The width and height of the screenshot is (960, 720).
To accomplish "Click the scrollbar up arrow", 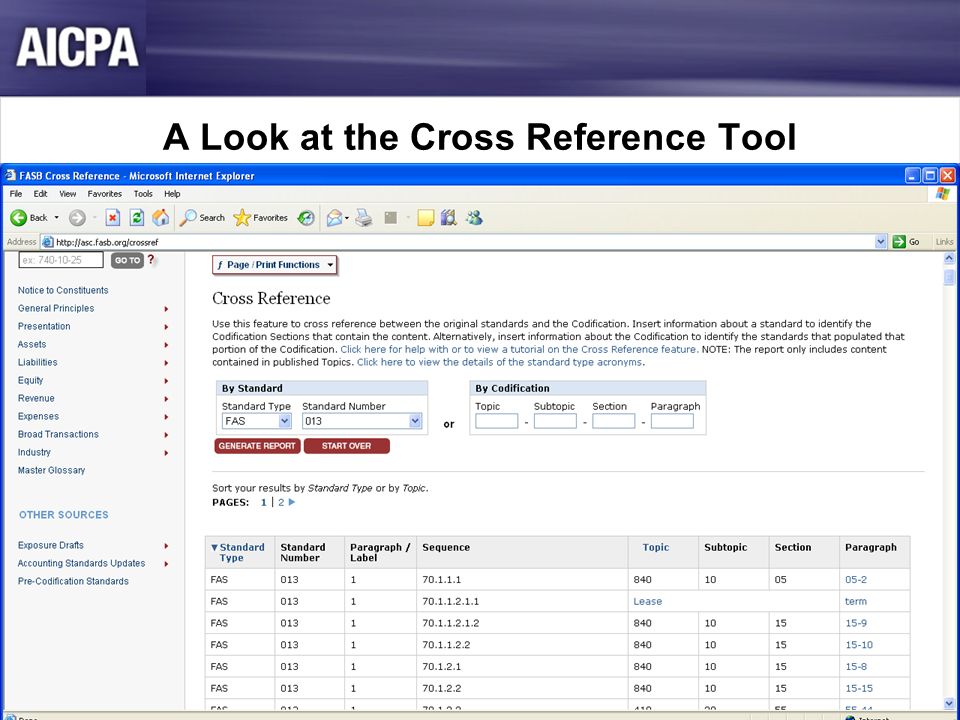I will [x=949, y=258].
